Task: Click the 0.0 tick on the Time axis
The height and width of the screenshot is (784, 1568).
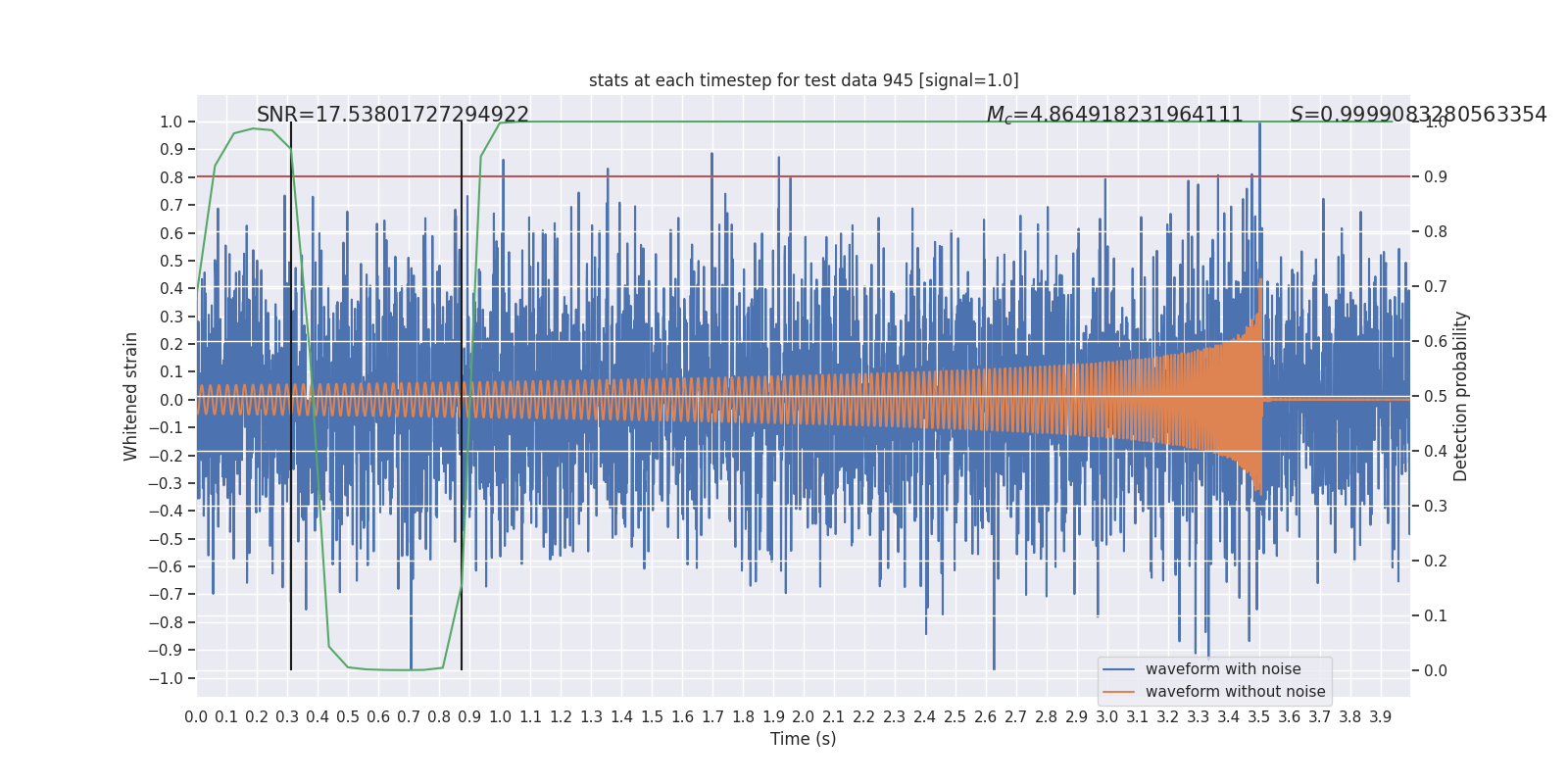Action: point(196,717)
